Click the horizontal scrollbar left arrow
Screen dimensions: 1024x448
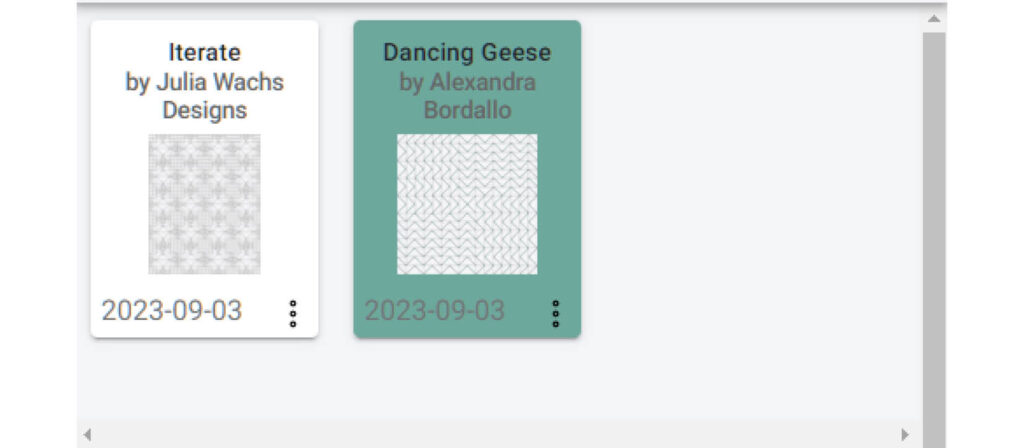pyautogui.click(x=88, y=435)
